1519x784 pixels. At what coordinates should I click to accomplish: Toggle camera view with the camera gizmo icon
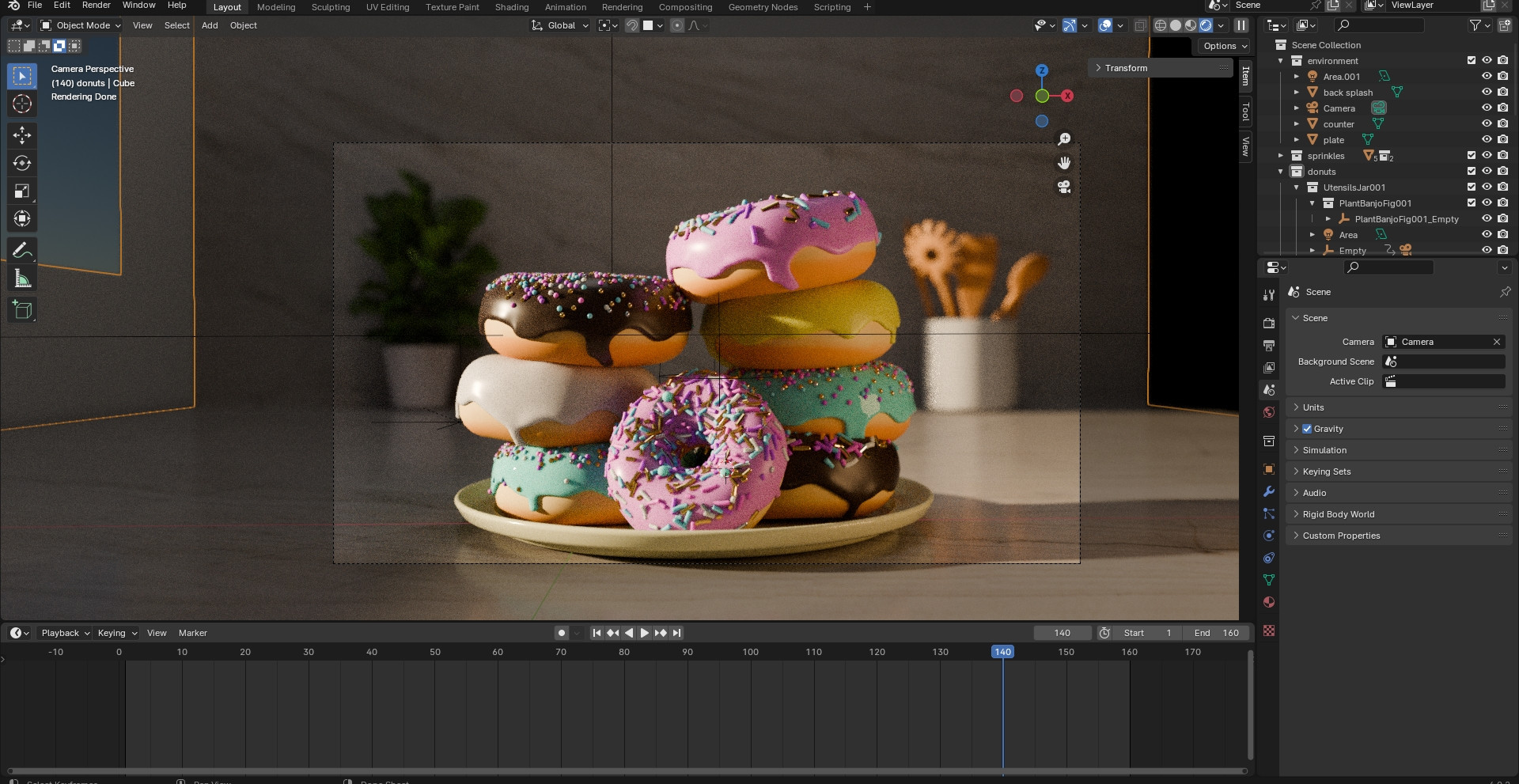click(x=1064, y=187)
